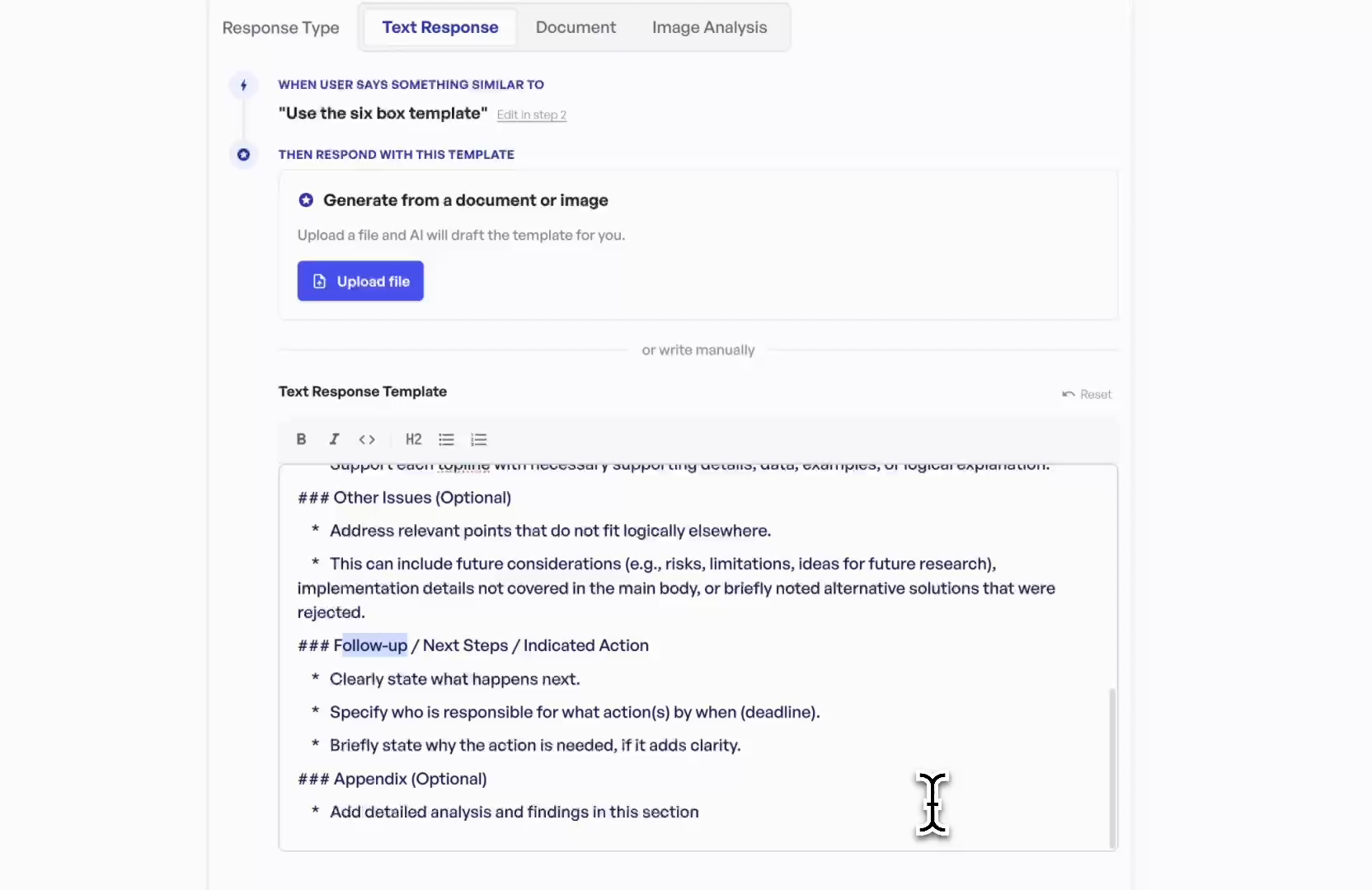The height and width of the screenshot is (890, 1372).
Task: Click the lightning bolt trigger icon
Action: click(243, 85)
